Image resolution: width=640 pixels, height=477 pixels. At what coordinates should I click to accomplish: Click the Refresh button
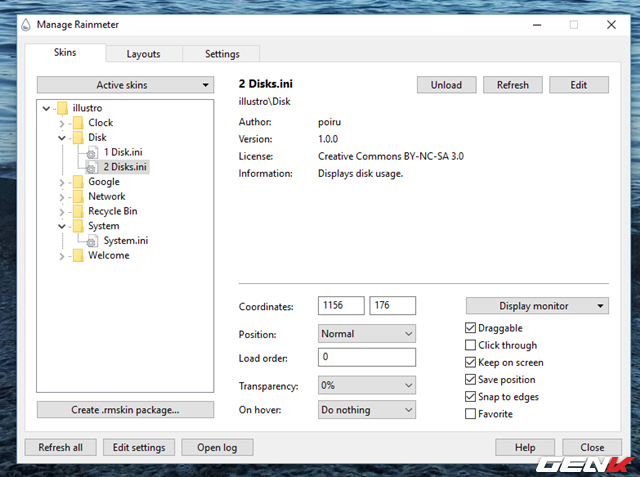513,85
